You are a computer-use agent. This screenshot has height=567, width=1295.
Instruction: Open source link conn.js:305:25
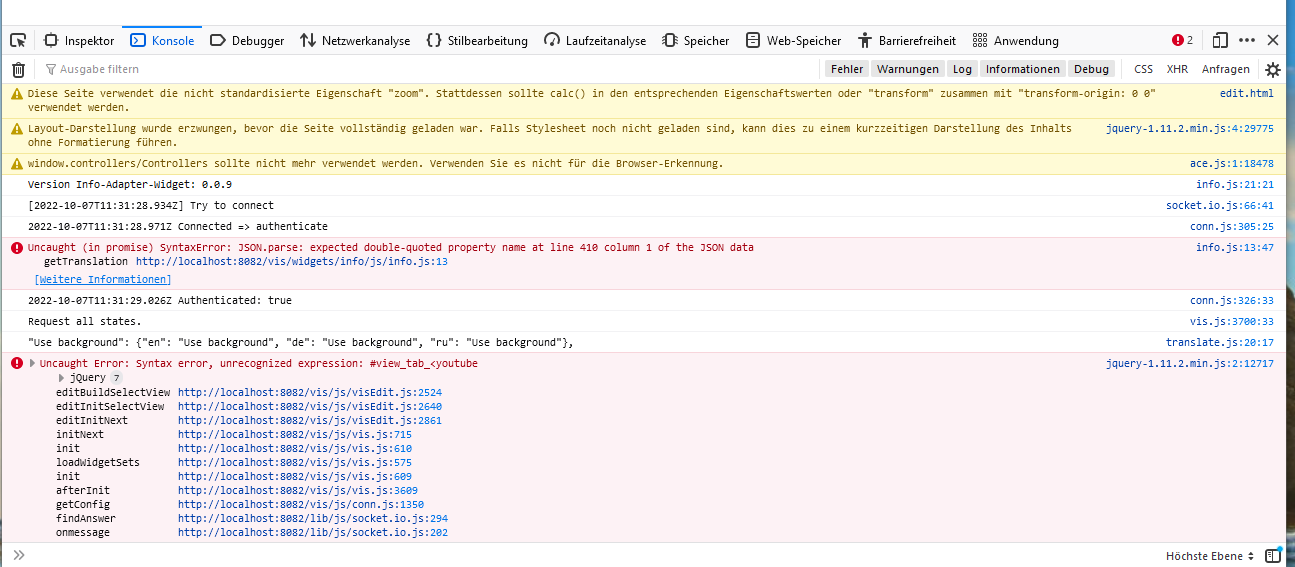coord(1232,227)
